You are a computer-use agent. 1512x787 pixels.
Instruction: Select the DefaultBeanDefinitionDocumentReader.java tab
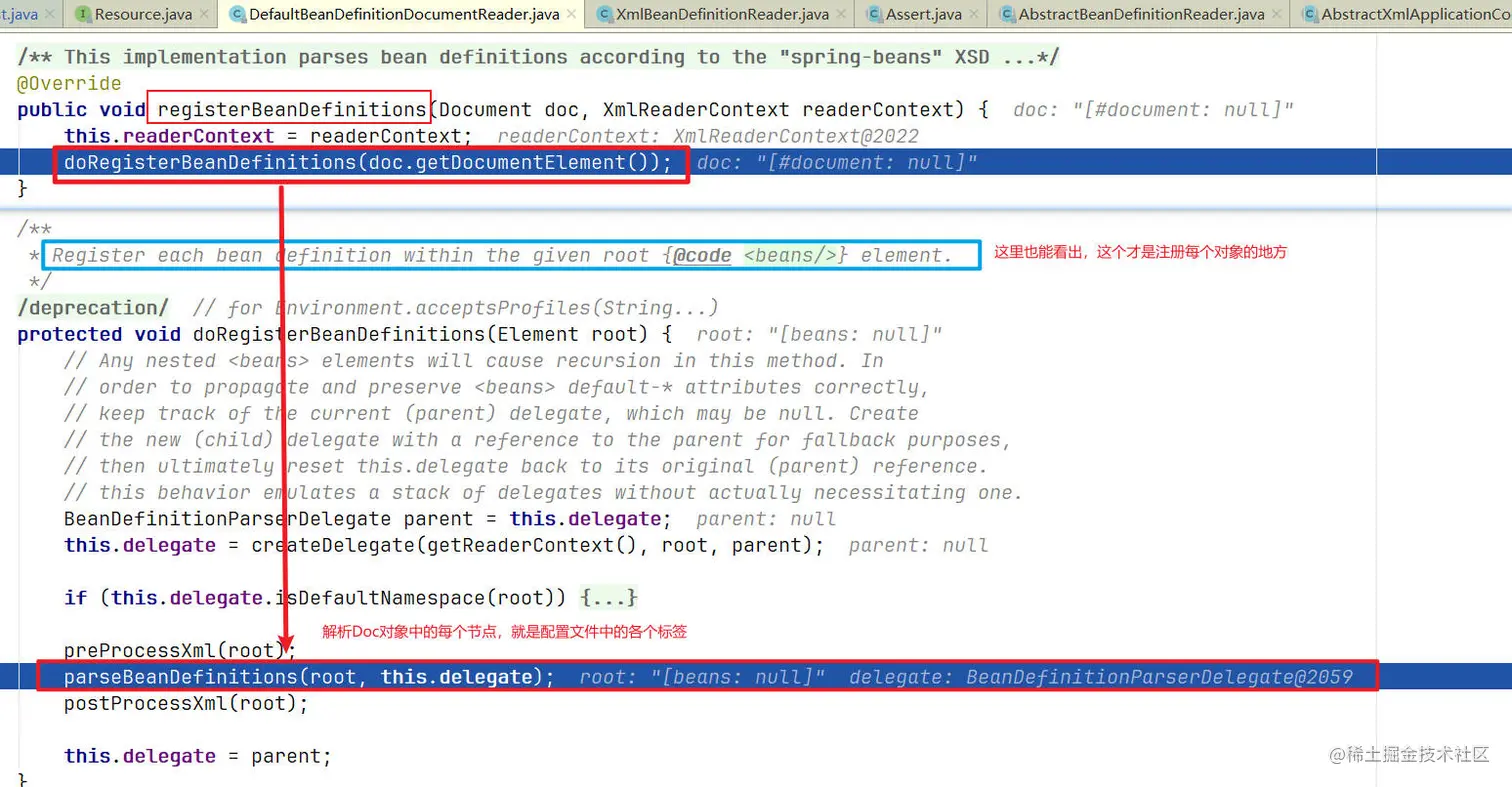coord(404,15)
